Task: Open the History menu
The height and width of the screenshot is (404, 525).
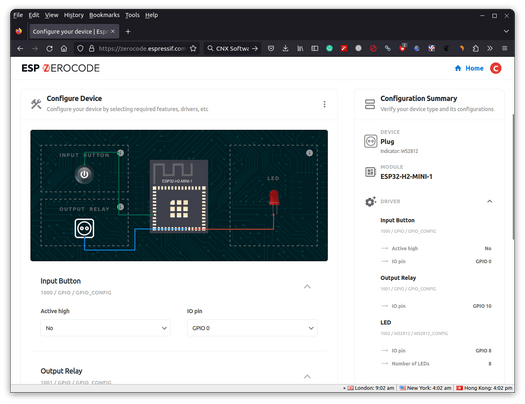Action: click(x=74, y=15)
